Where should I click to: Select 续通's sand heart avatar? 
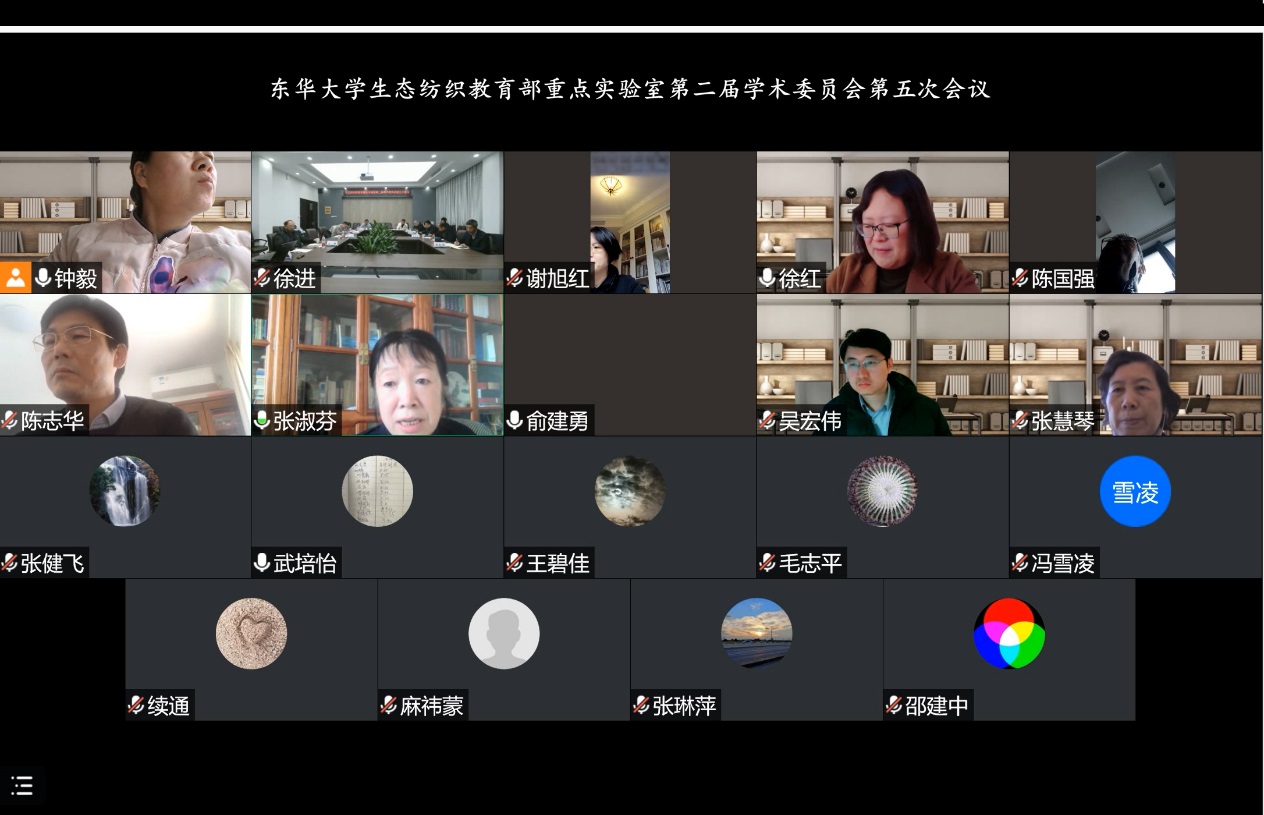tap(251, 633)
